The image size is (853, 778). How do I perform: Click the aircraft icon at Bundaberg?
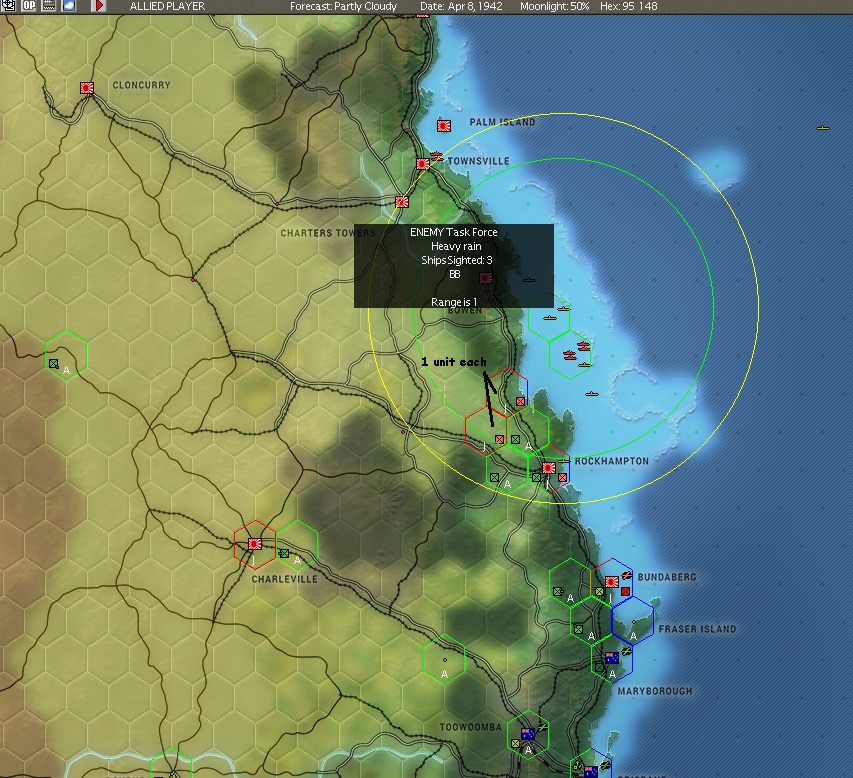click(x=627, y=576)
